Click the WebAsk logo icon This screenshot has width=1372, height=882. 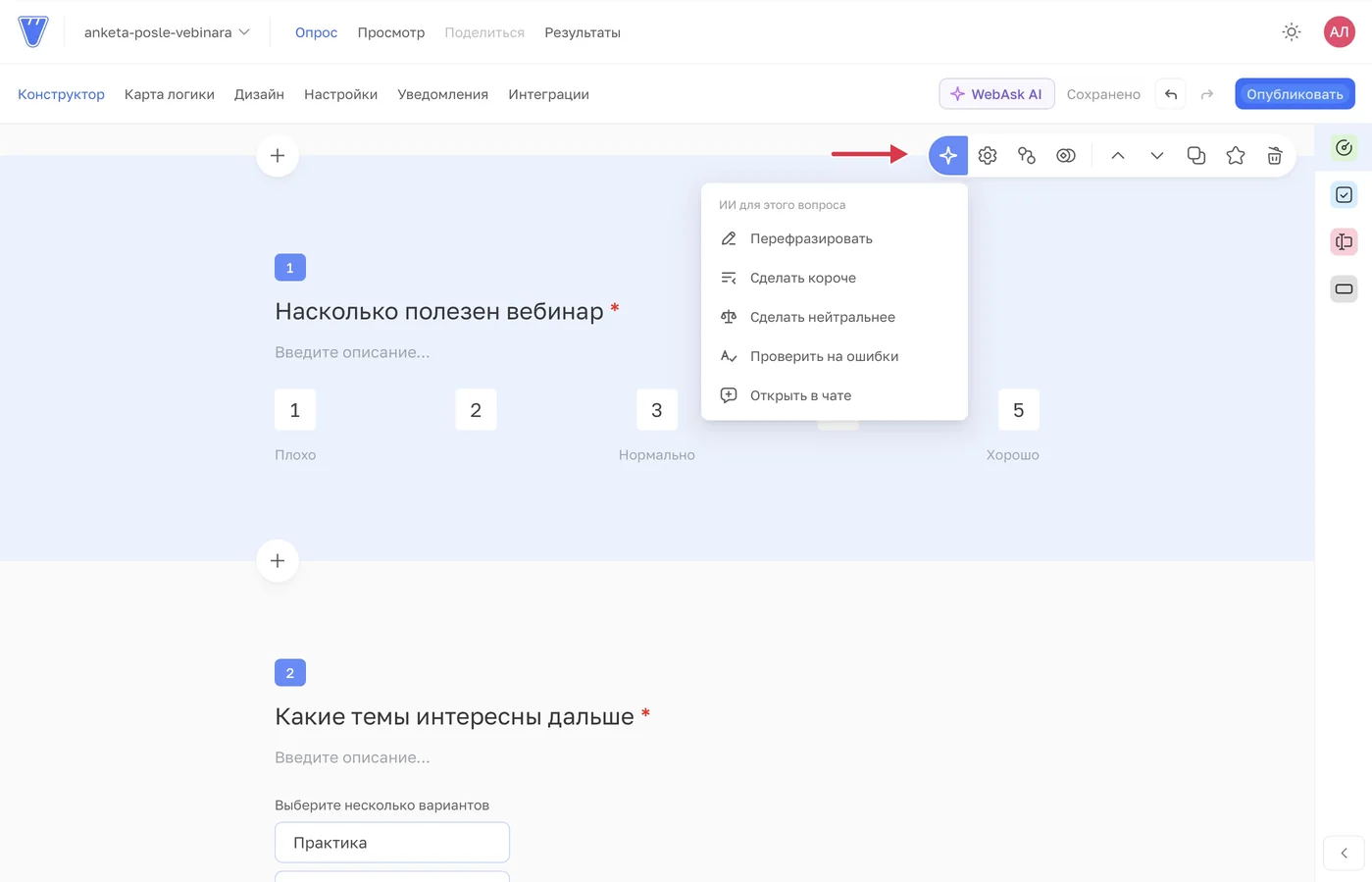tap(33, 32)
